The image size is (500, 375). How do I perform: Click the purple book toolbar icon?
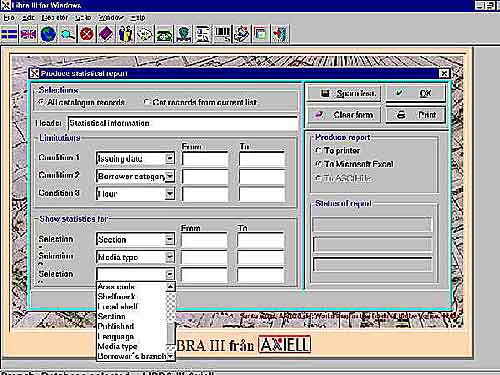106,34
